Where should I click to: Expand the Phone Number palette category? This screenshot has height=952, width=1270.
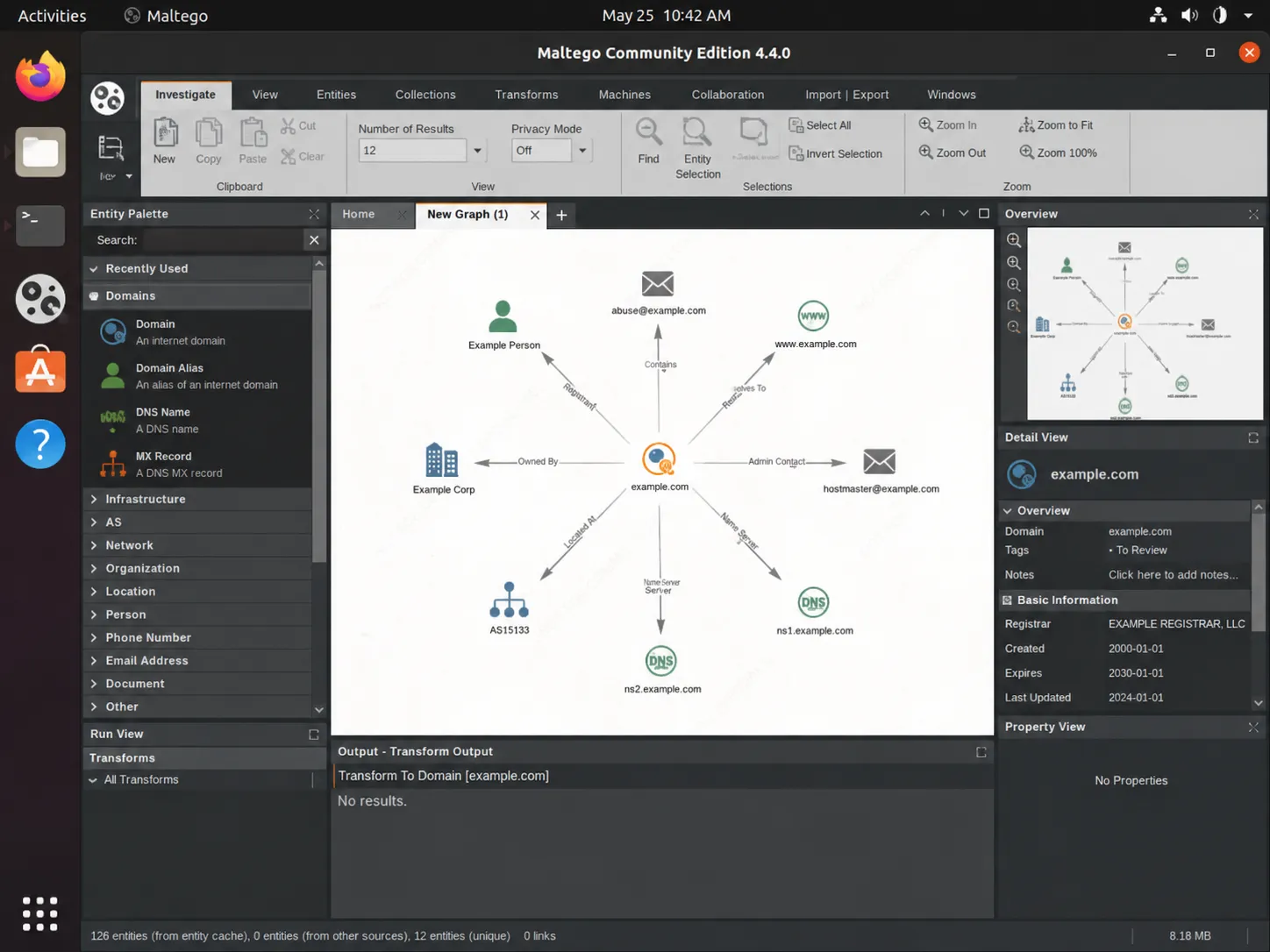pyautogui.click(x=94, y=637)
